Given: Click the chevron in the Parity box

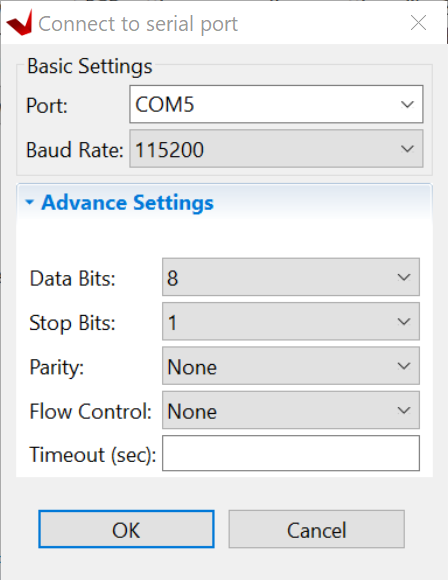Looking at the screenshot, I should click(404, 366).
